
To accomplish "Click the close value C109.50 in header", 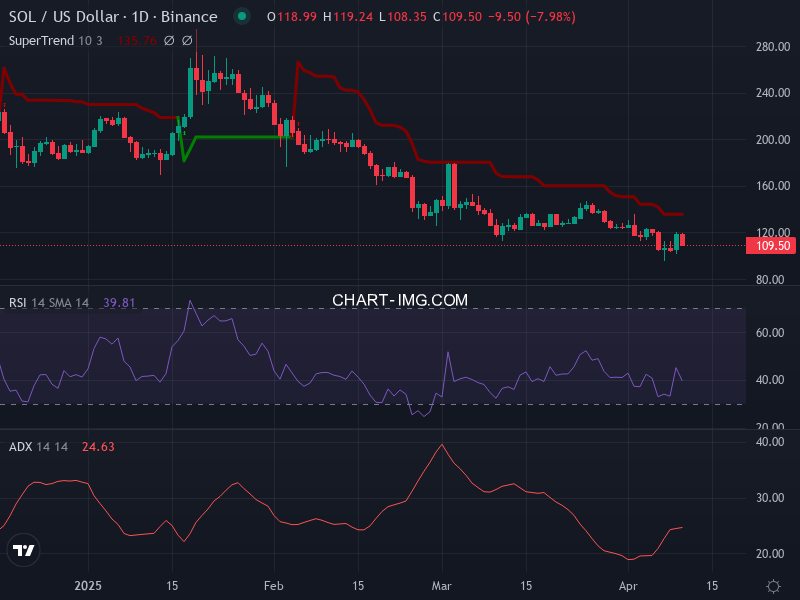I will 457,17.
